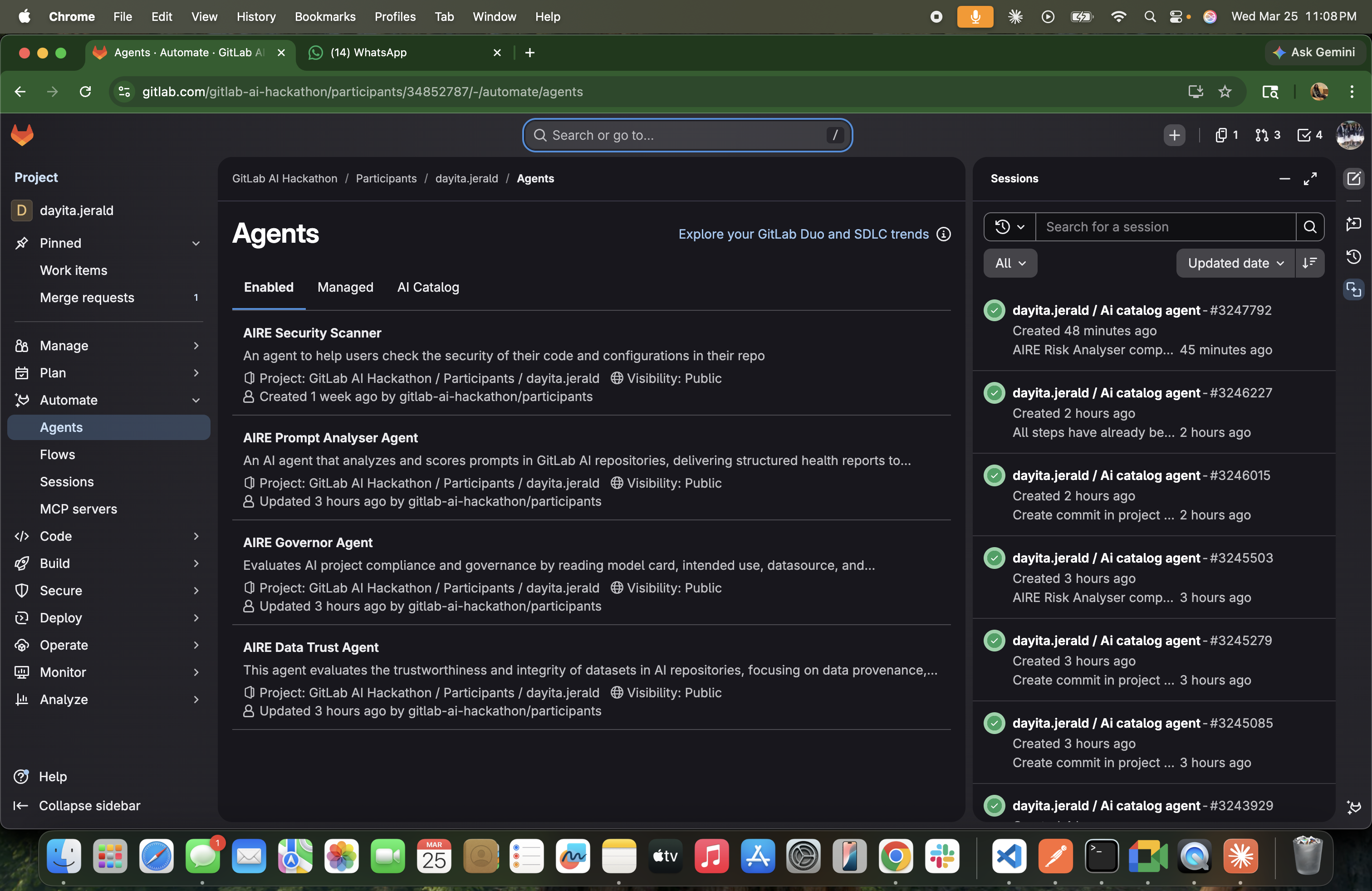Click the Search for a session field
The width and height of the screenshot is (1372, 891).
tap(1165, 227)
